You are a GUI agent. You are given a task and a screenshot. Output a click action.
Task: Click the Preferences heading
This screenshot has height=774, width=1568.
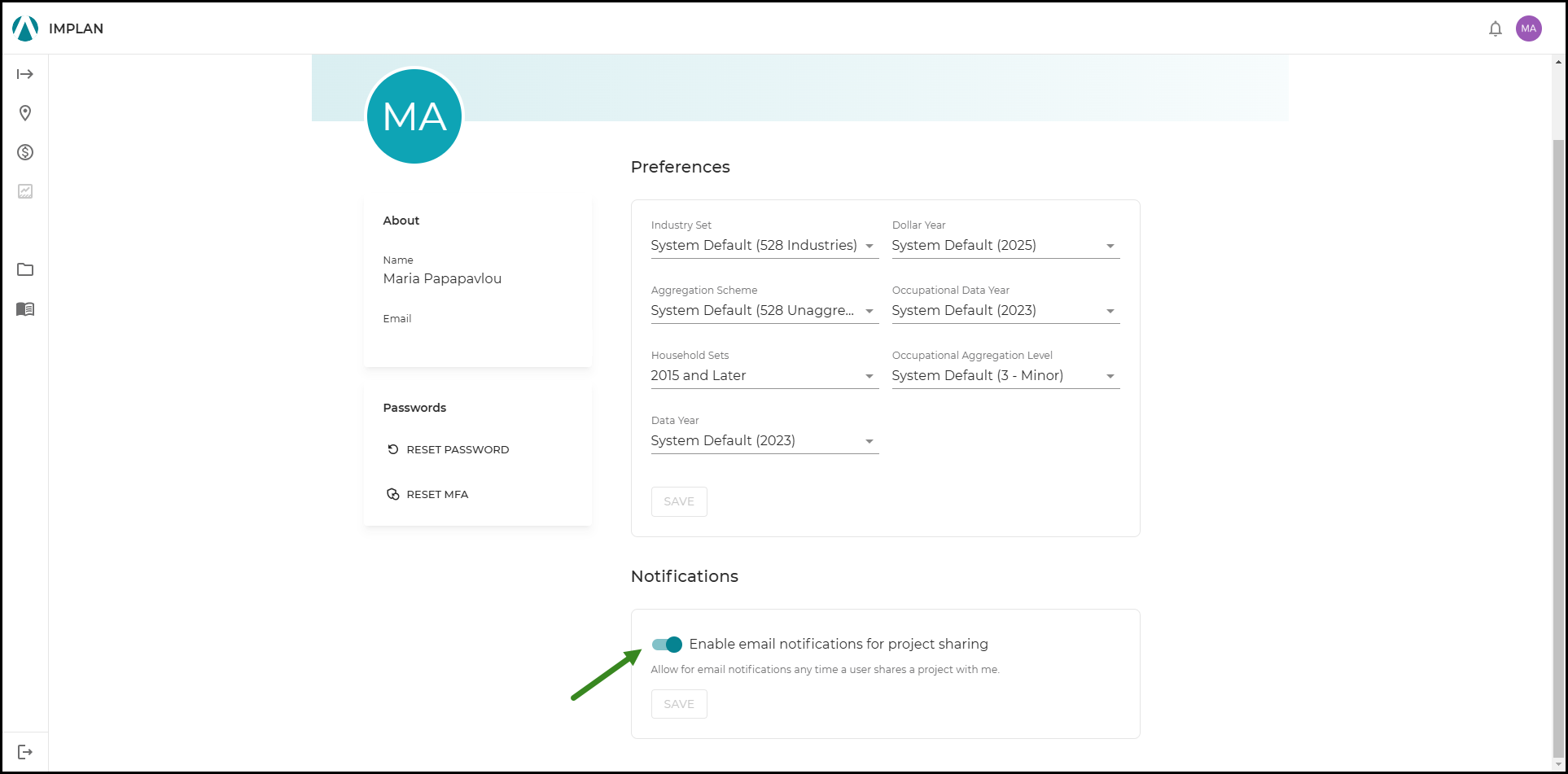pos(680,167)
